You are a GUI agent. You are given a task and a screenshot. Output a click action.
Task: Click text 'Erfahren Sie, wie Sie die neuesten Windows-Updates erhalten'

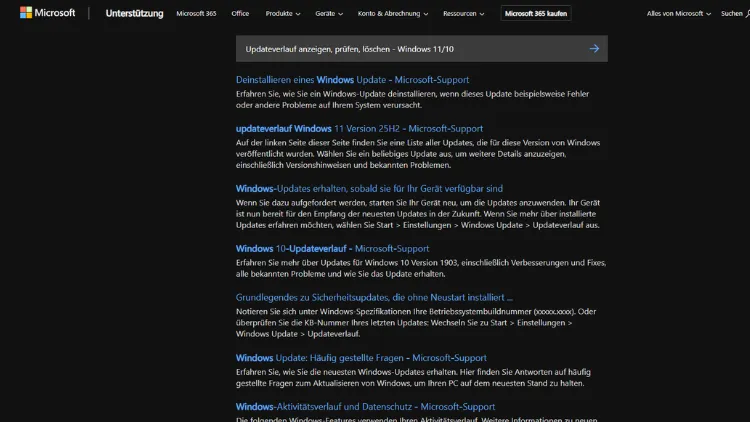tap(345, 372)
